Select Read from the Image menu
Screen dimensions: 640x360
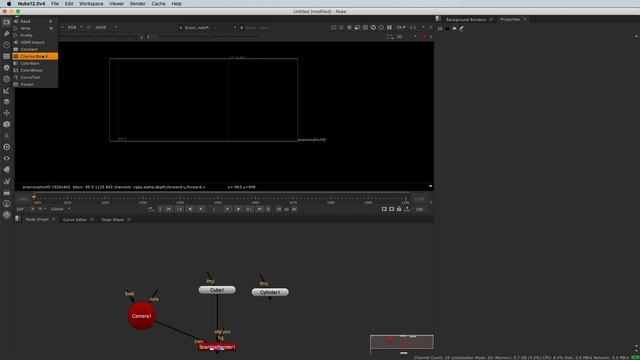point(35,21)
